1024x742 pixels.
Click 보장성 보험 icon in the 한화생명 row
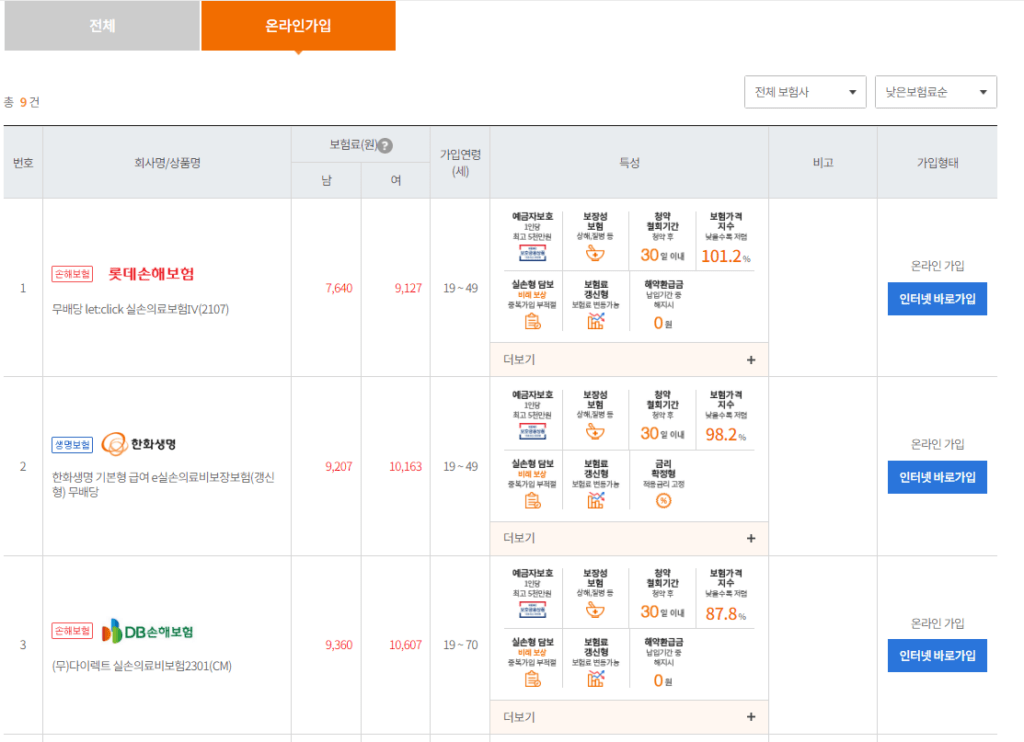point(595,431)
